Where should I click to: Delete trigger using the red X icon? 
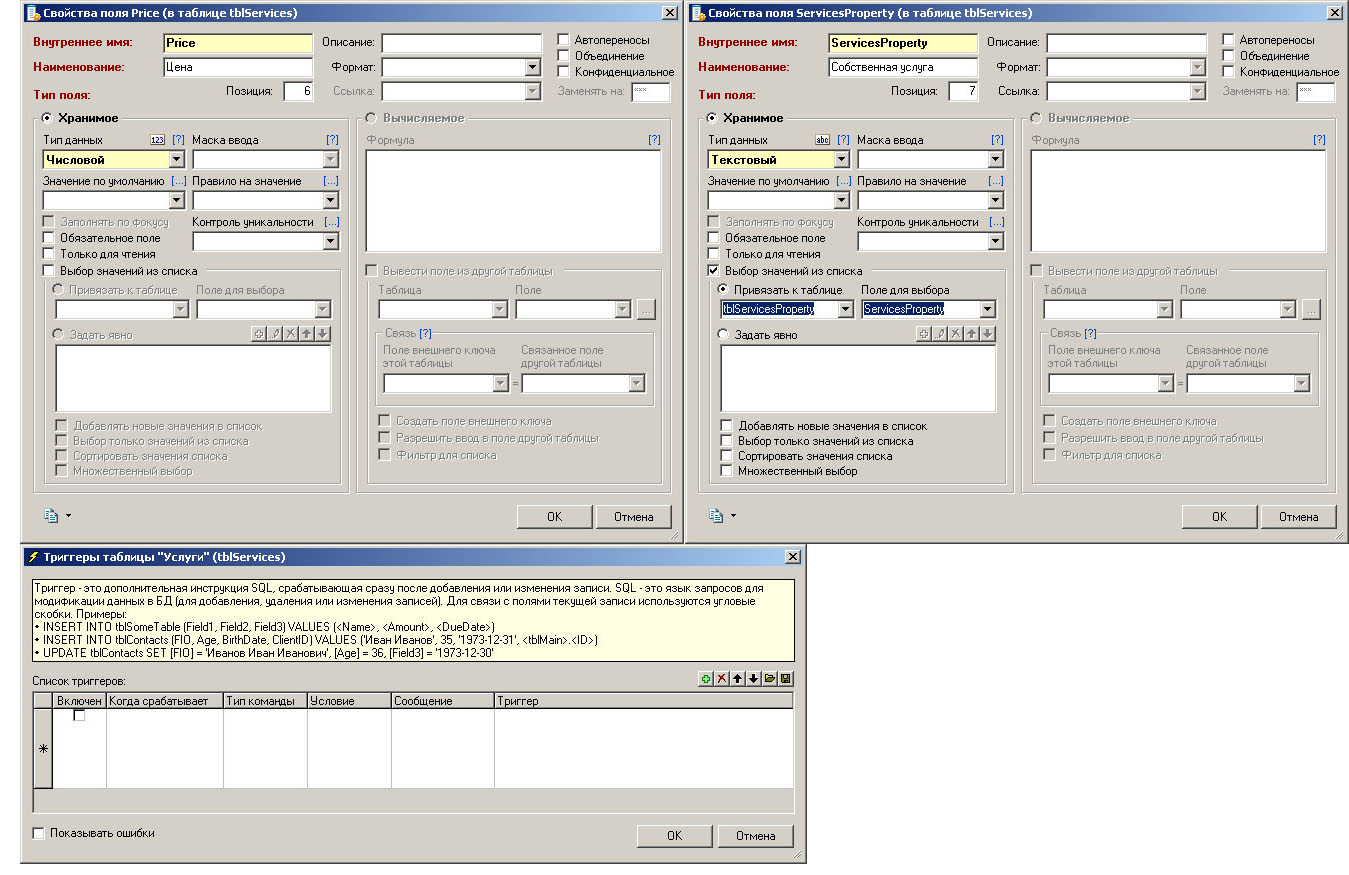pyautogui.click(x=722, y=679)
